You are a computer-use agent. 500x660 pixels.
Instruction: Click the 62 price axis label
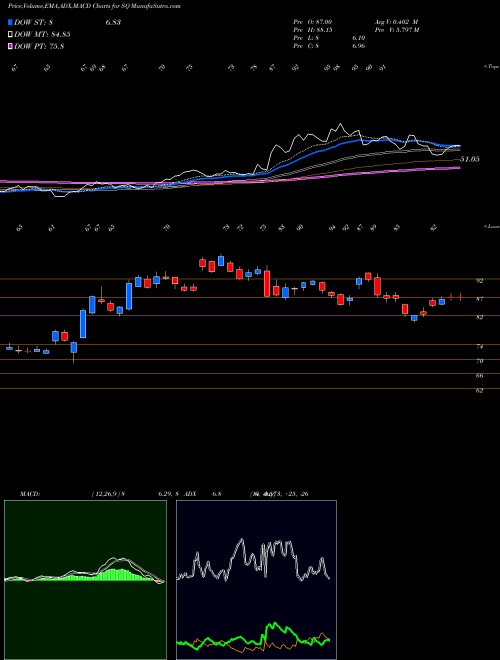pos(479,391)
